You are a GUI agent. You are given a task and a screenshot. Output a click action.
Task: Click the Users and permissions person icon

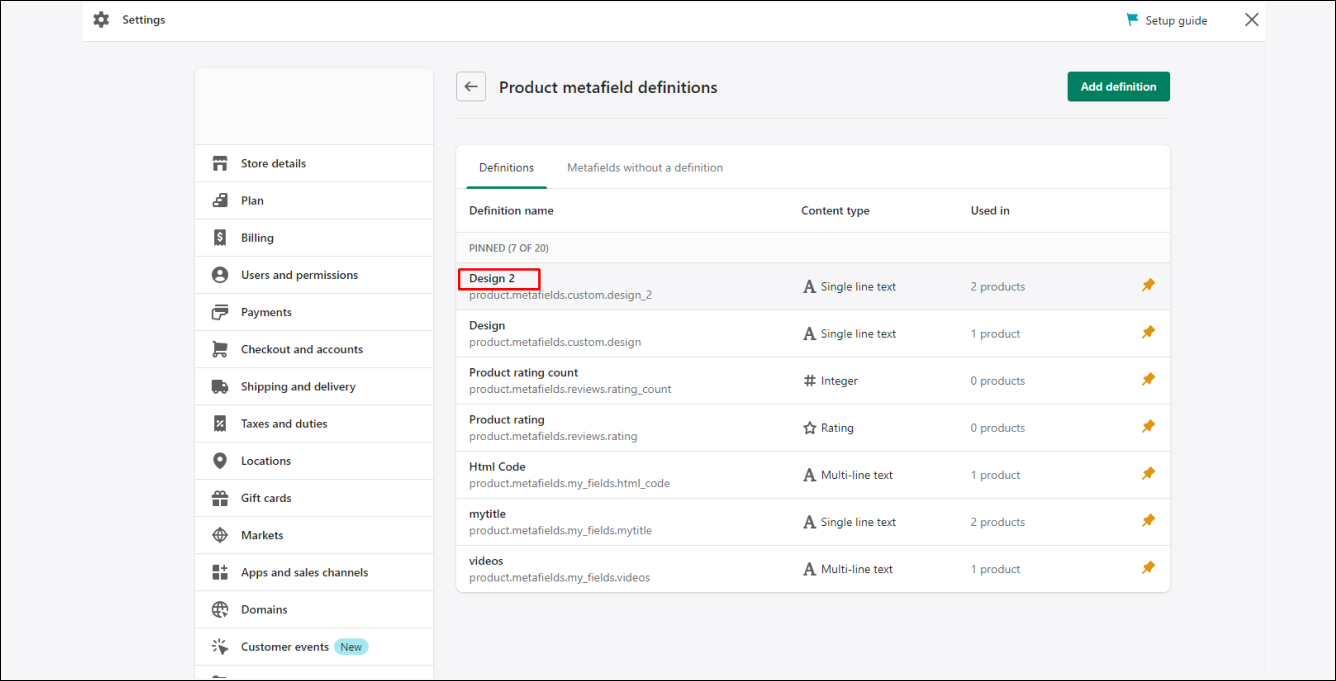click(x=220, y=275)
